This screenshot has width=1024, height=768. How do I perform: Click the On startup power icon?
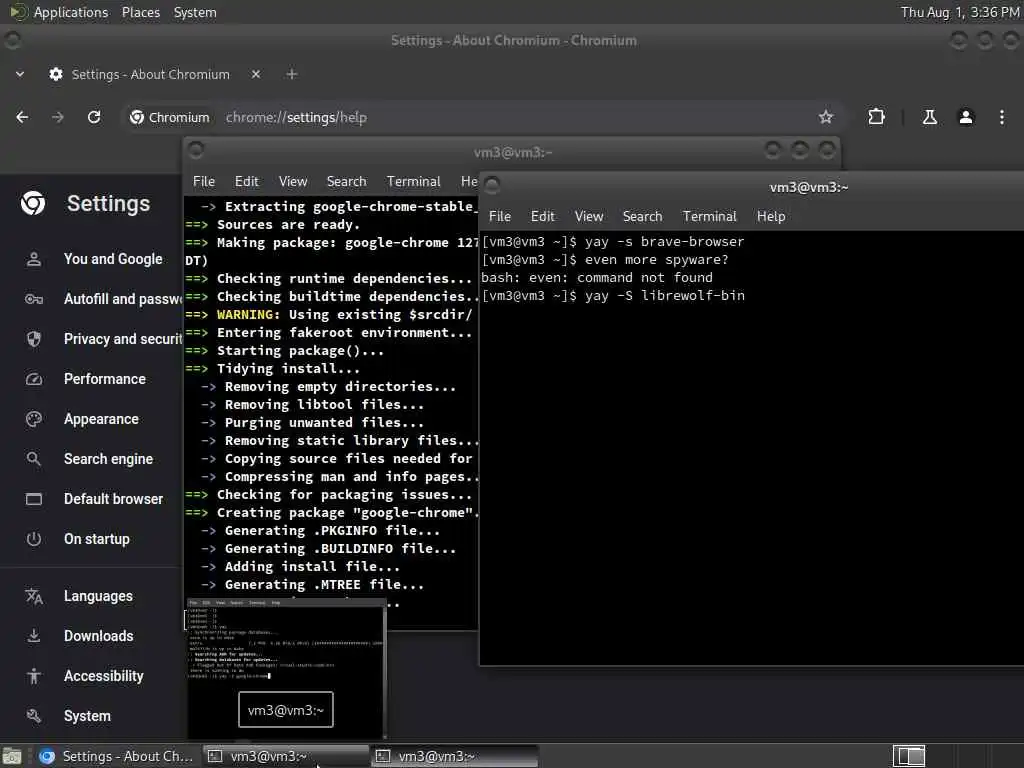click(x=34, y=539)
